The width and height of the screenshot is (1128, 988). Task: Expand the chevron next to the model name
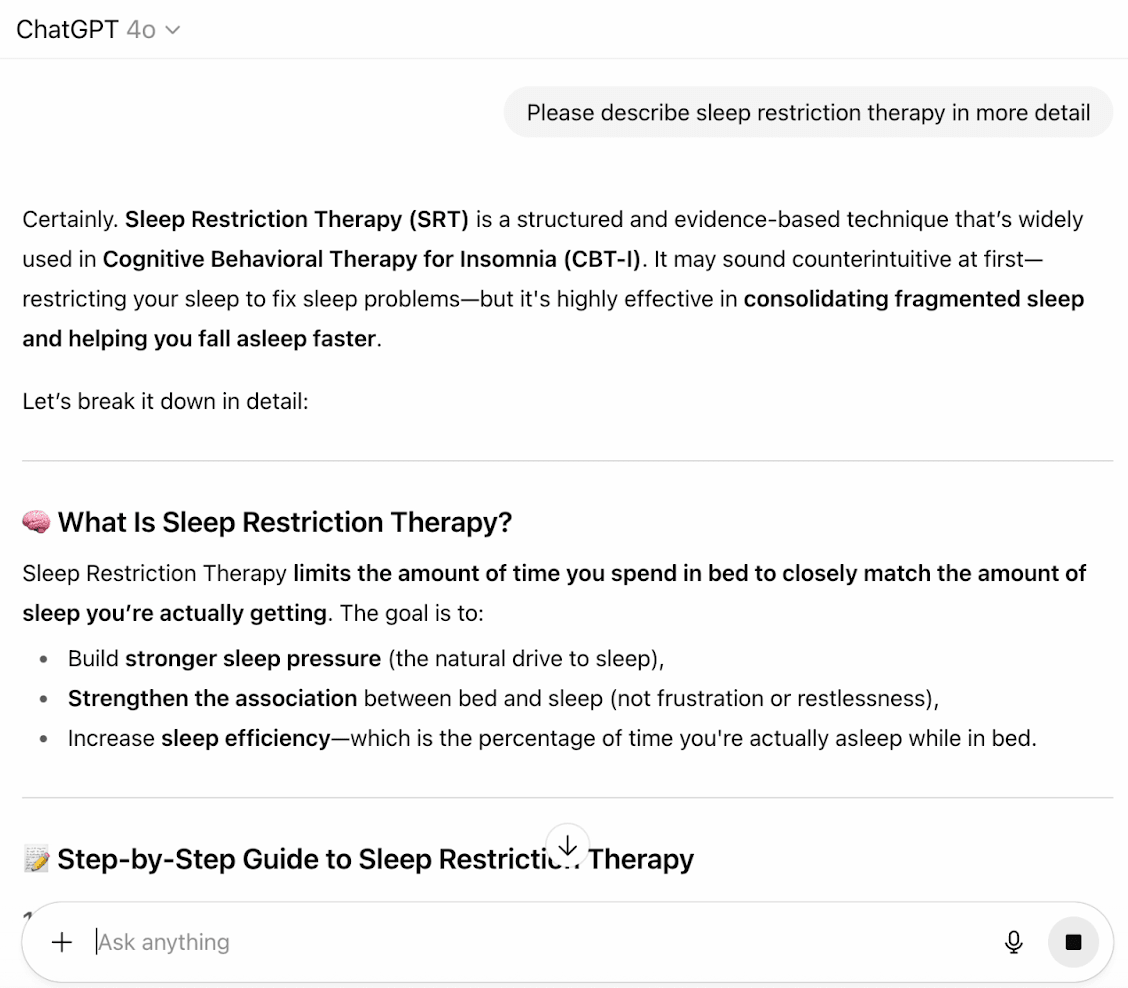(x=171, y=29)
